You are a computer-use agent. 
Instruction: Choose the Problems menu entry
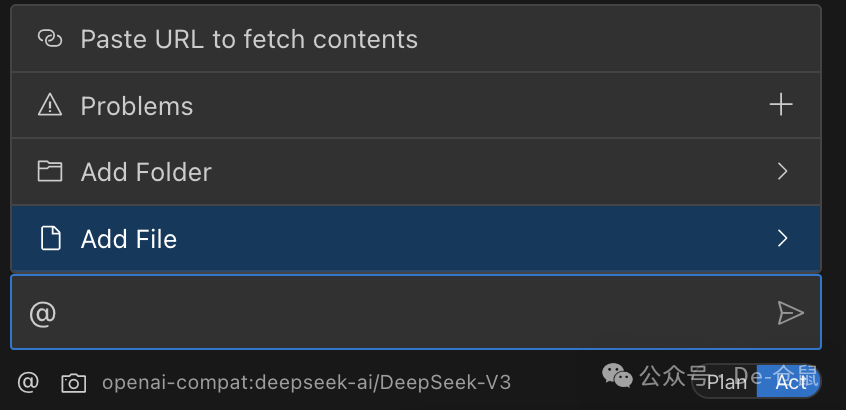137,106
